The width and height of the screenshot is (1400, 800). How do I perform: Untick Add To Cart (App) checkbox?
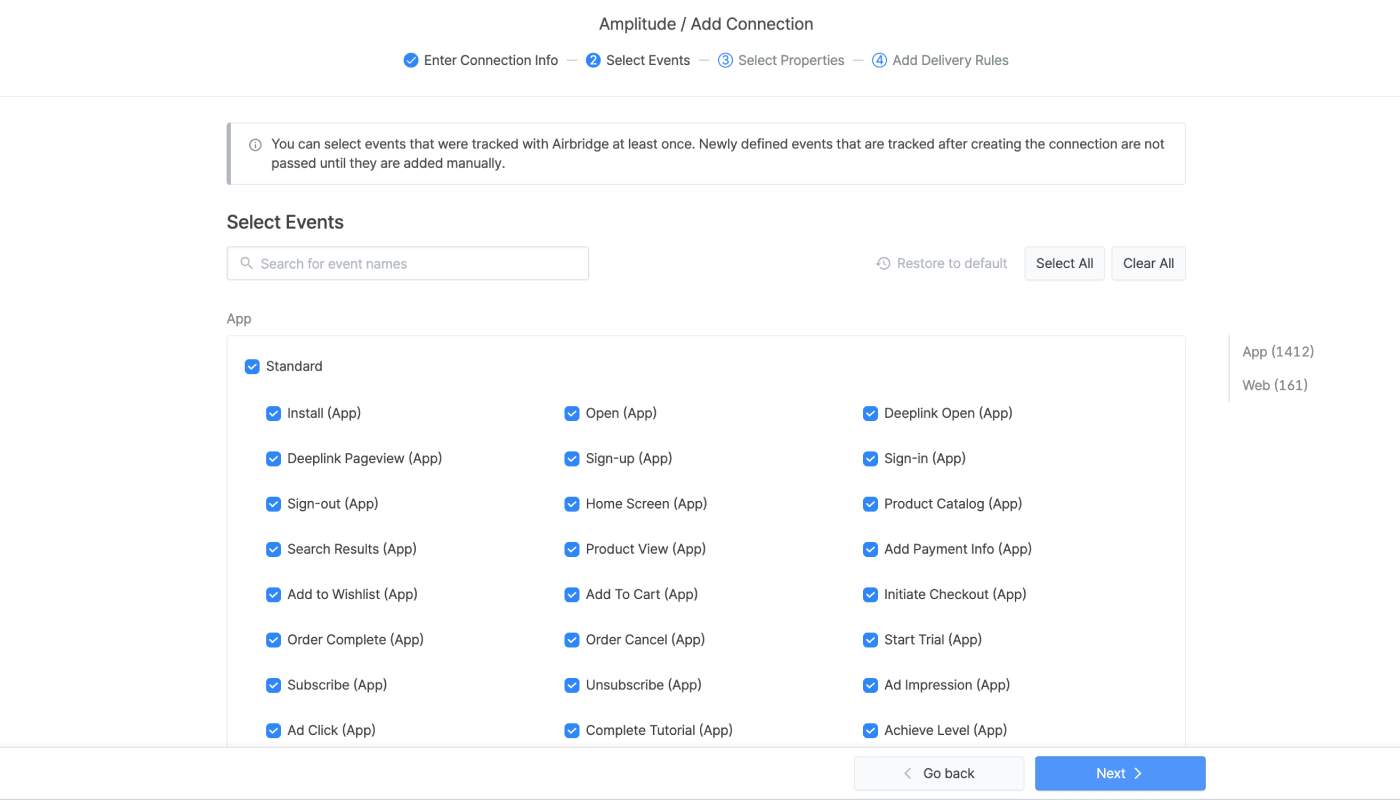(572, 594)
